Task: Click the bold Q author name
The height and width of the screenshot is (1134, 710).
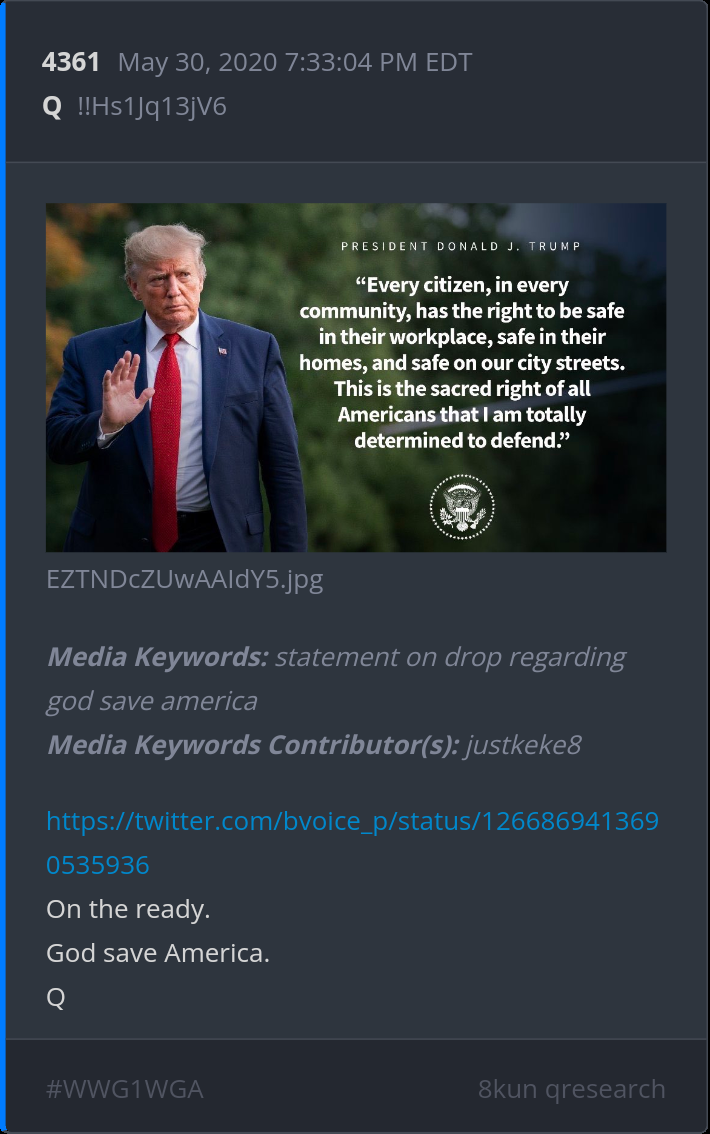Action: coord(52,107)
